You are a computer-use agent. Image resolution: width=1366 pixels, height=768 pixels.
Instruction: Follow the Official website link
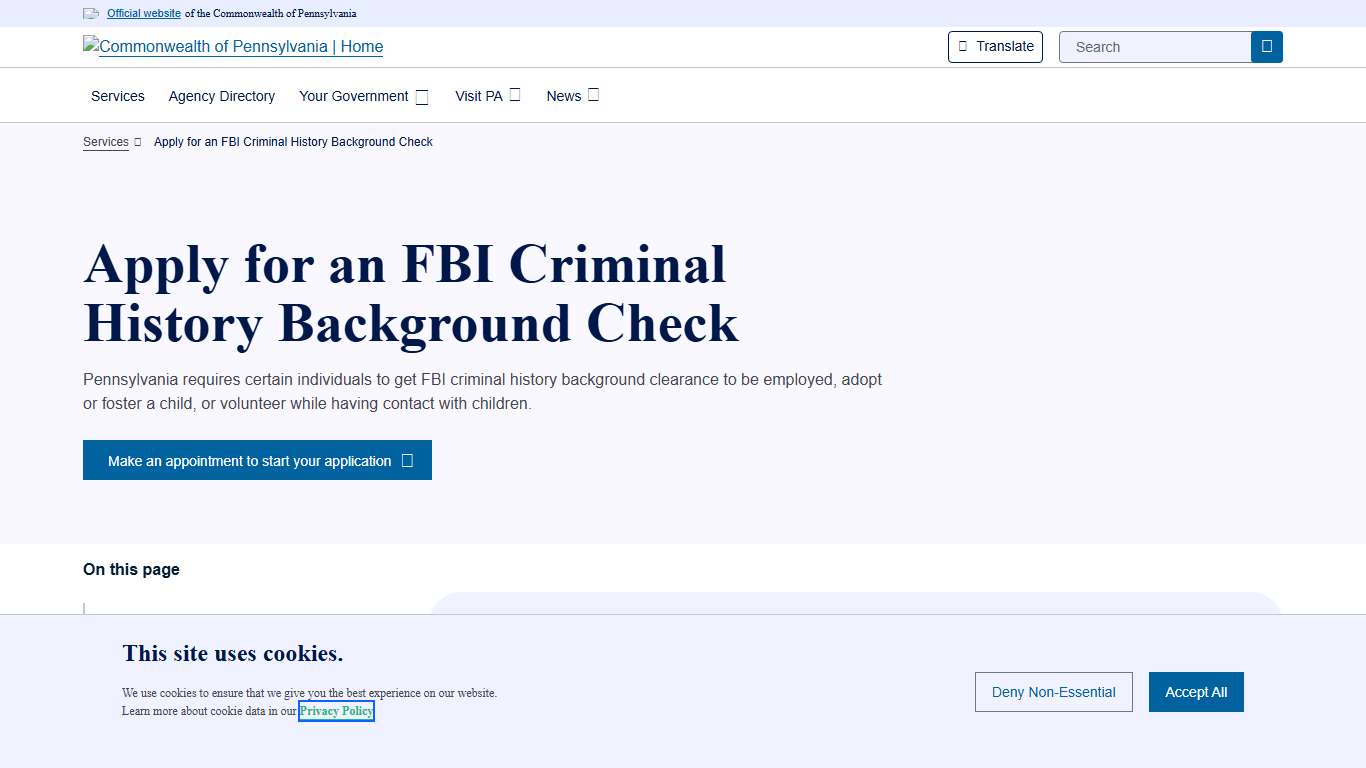pyautogui.click(x=143, y=13)
